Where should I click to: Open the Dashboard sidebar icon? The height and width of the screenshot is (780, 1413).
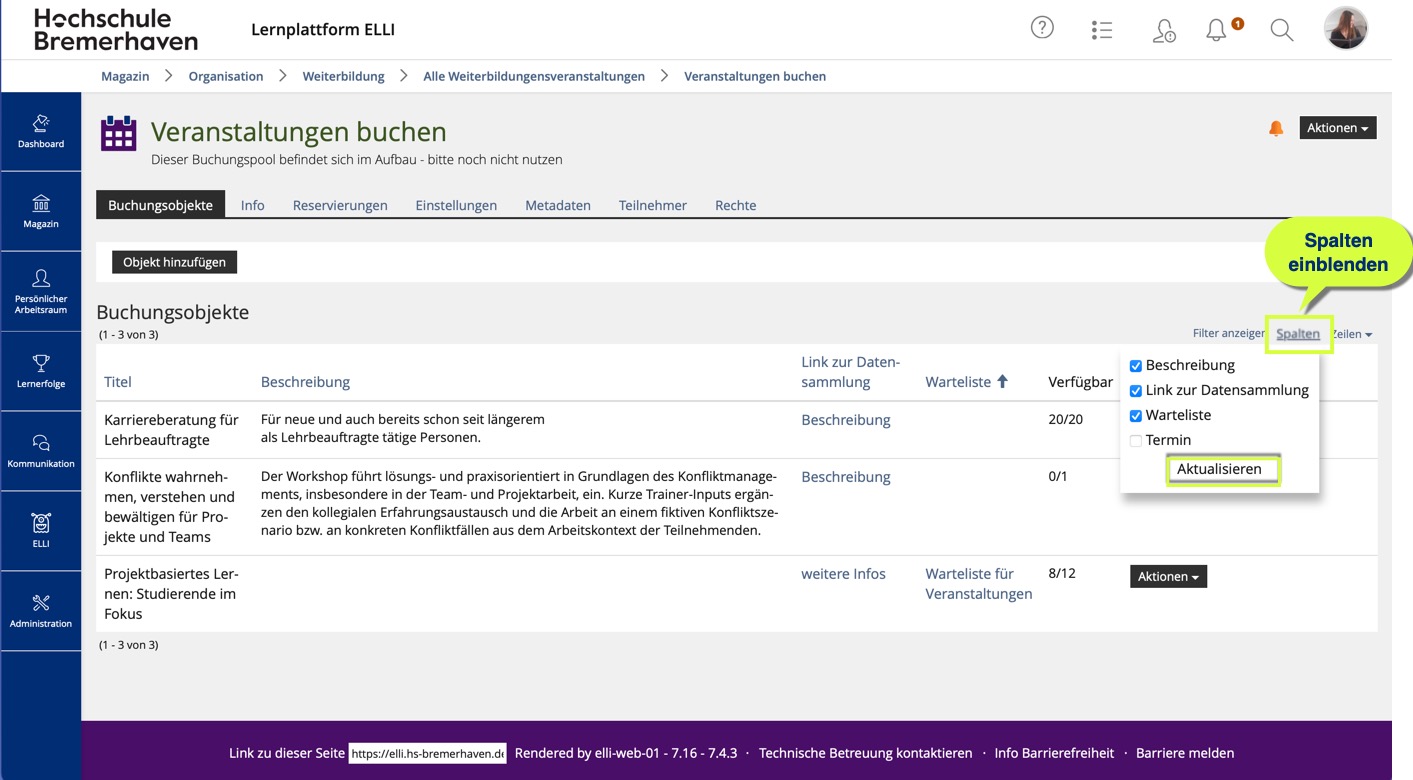pos(41,131)
